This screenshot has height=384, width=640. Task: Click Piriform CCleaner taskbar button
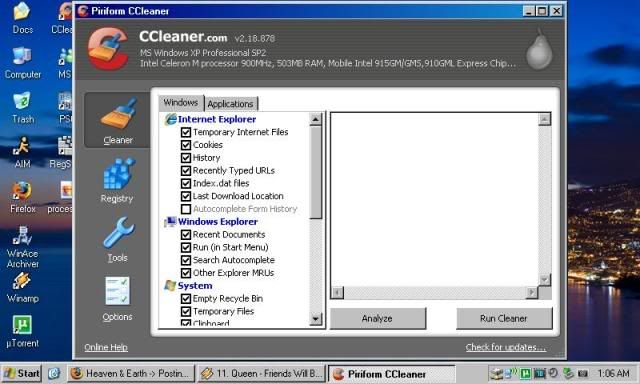point(392,374)
